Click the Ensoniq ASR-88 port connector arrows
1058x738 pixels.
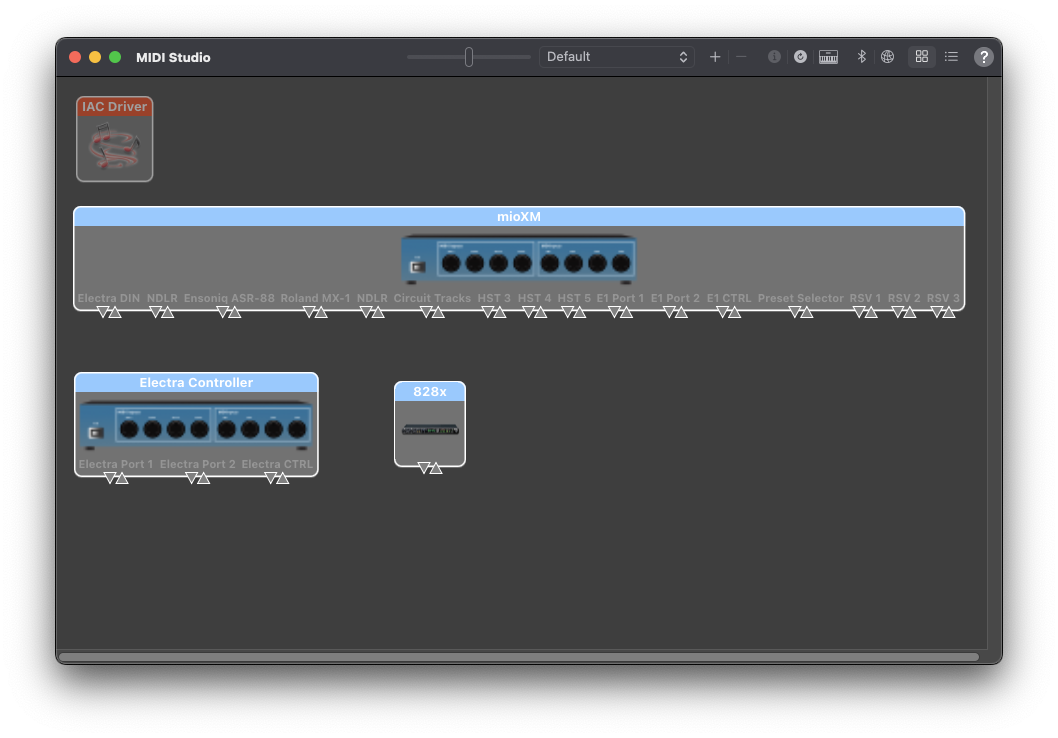click(x=229, y=312)
